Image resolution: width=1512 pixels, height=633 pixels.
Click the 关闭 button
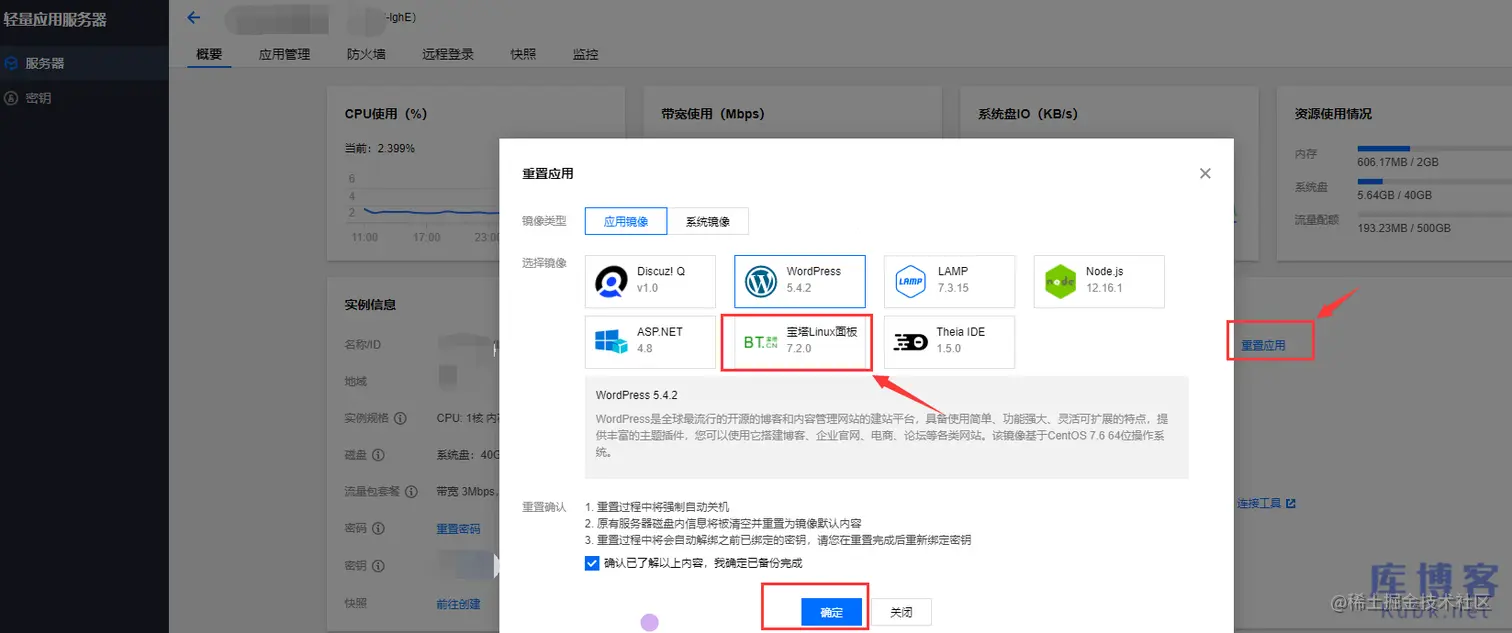[x=902, y=612]
